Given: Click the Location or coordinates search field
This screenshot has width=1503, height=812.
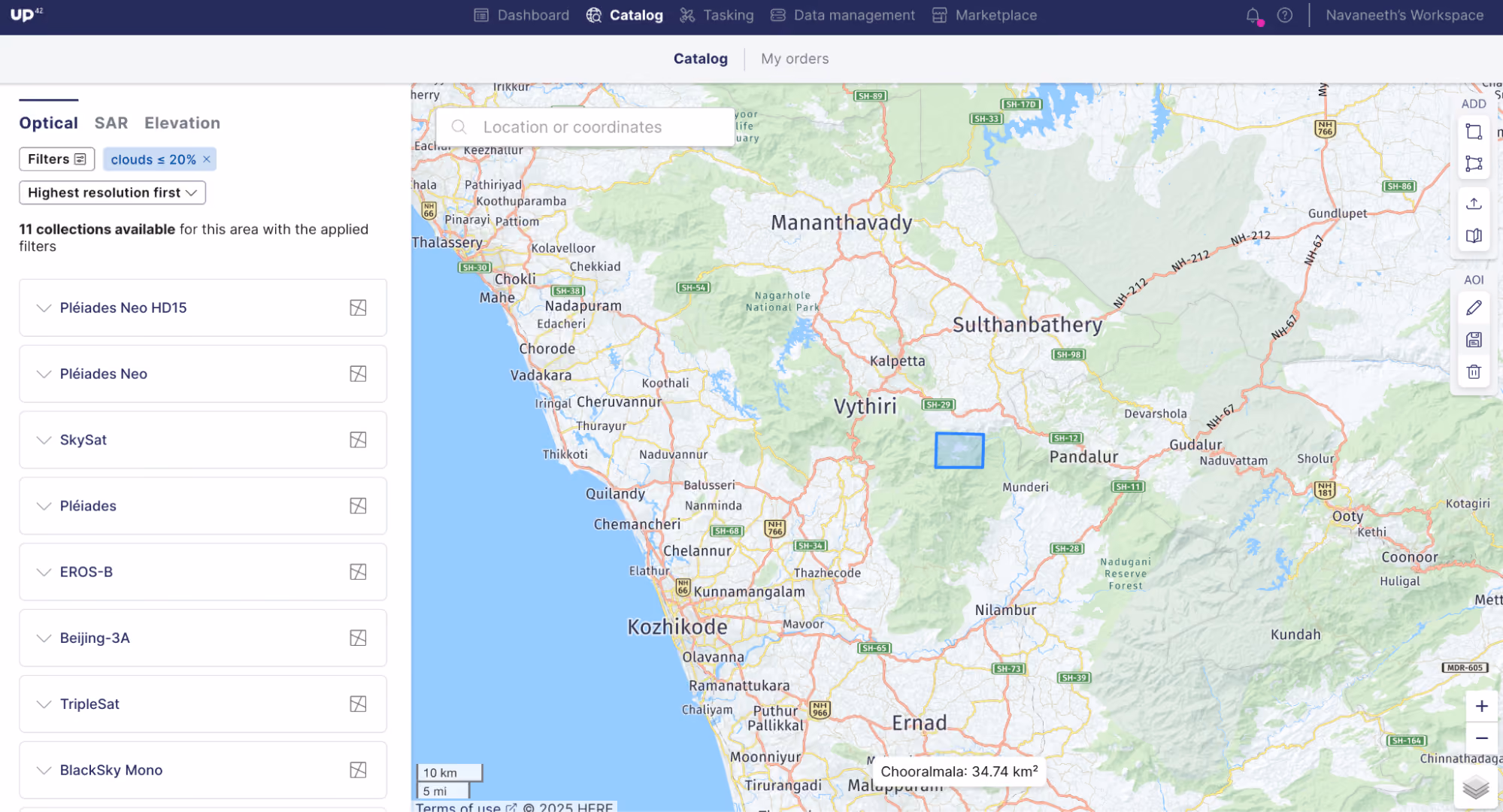Looking at the screenshot, I should (x=586, y=127).
